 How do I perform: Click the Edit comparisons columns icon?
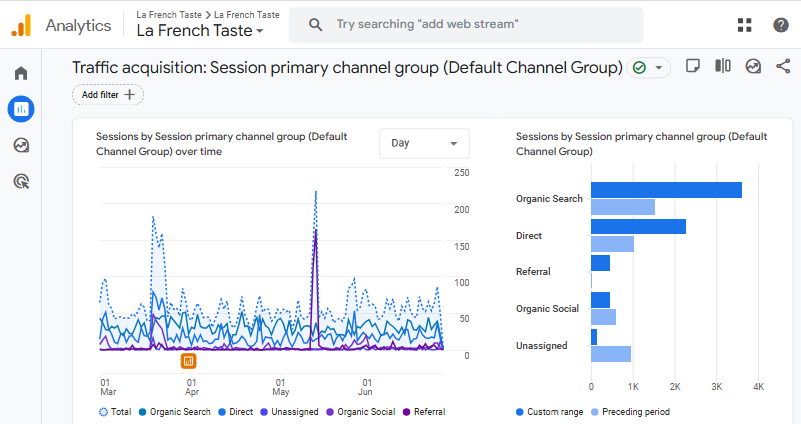point(723,66)
